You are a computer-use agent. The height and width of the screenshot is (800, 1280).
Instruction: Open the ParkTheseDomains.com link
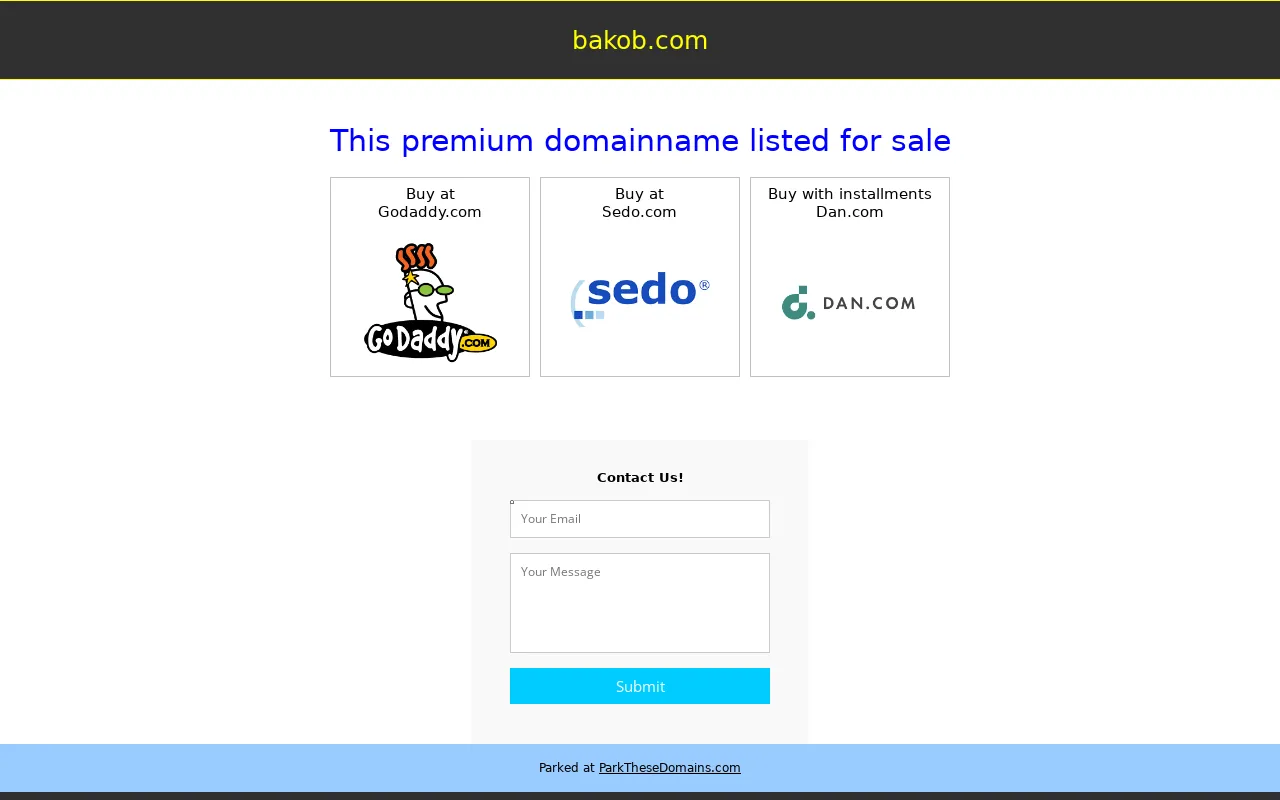[x=670, y=768]
